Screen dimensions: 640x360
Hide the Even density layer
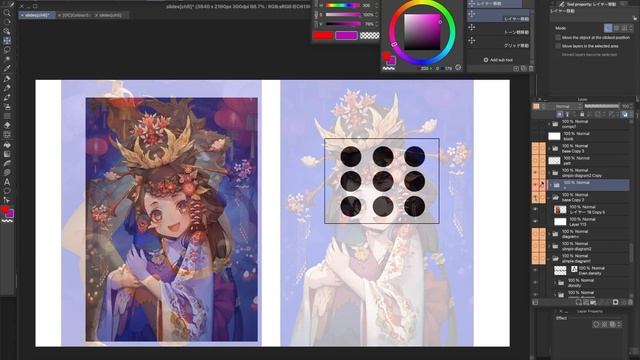point(535,270)
